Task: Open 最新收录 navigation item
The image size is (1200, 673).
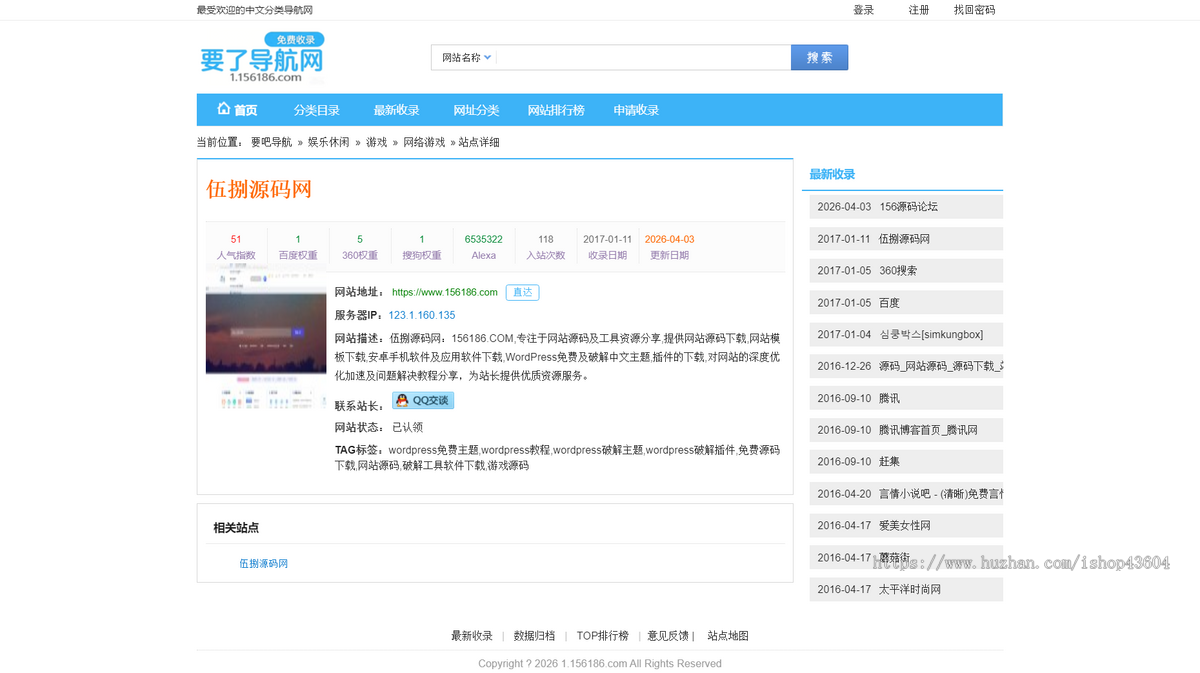Action: (x=397, y=110)
